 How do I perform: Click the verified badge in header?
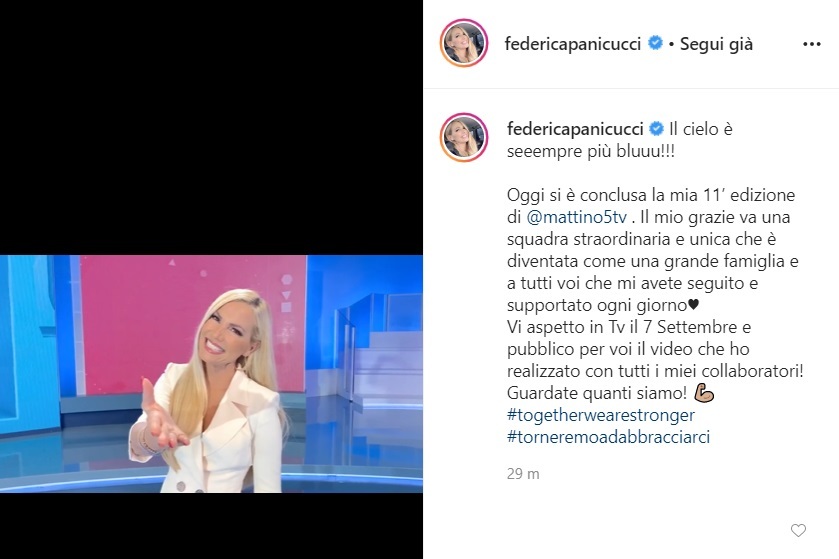tap(655, 43)
